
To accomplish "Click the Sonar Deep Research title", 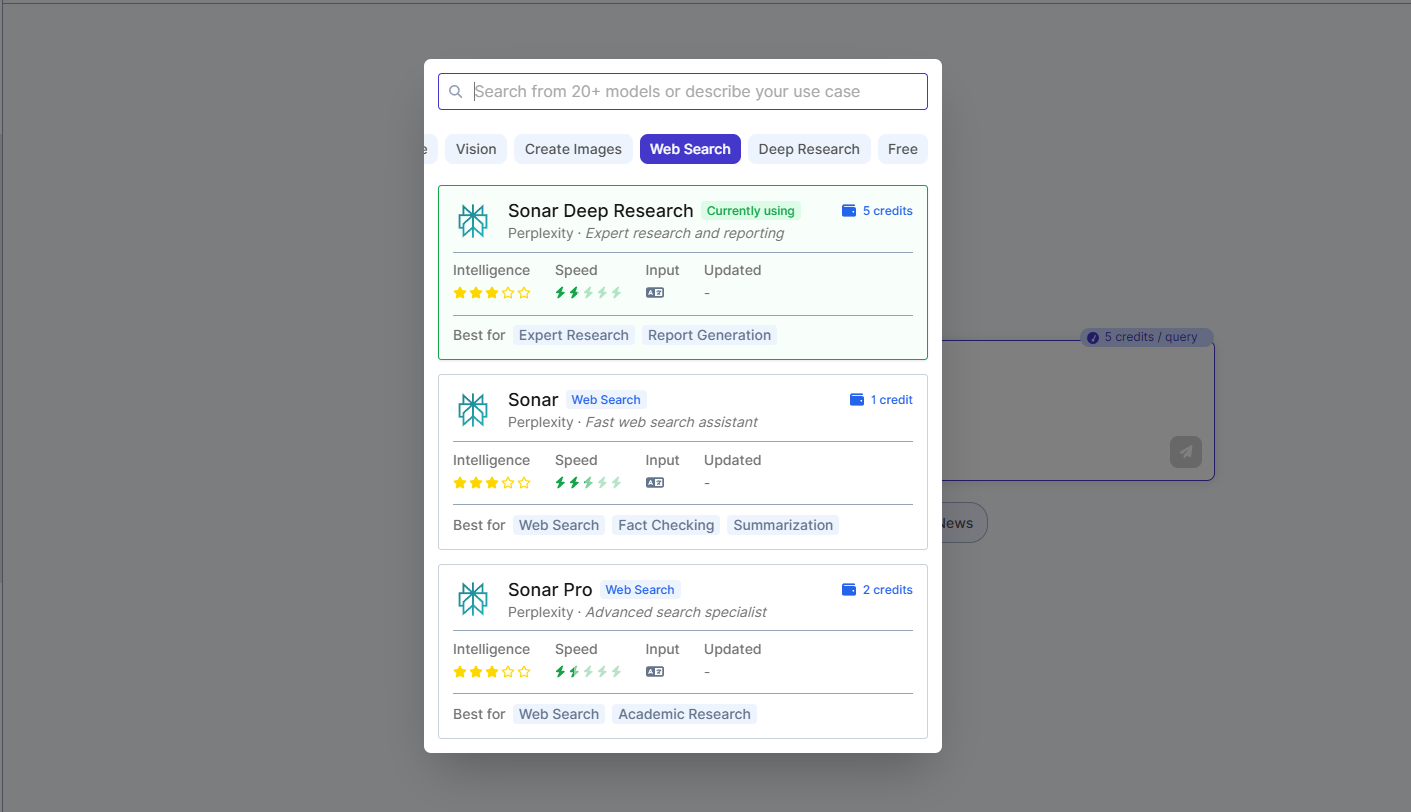I will click(x=600, y=211).
